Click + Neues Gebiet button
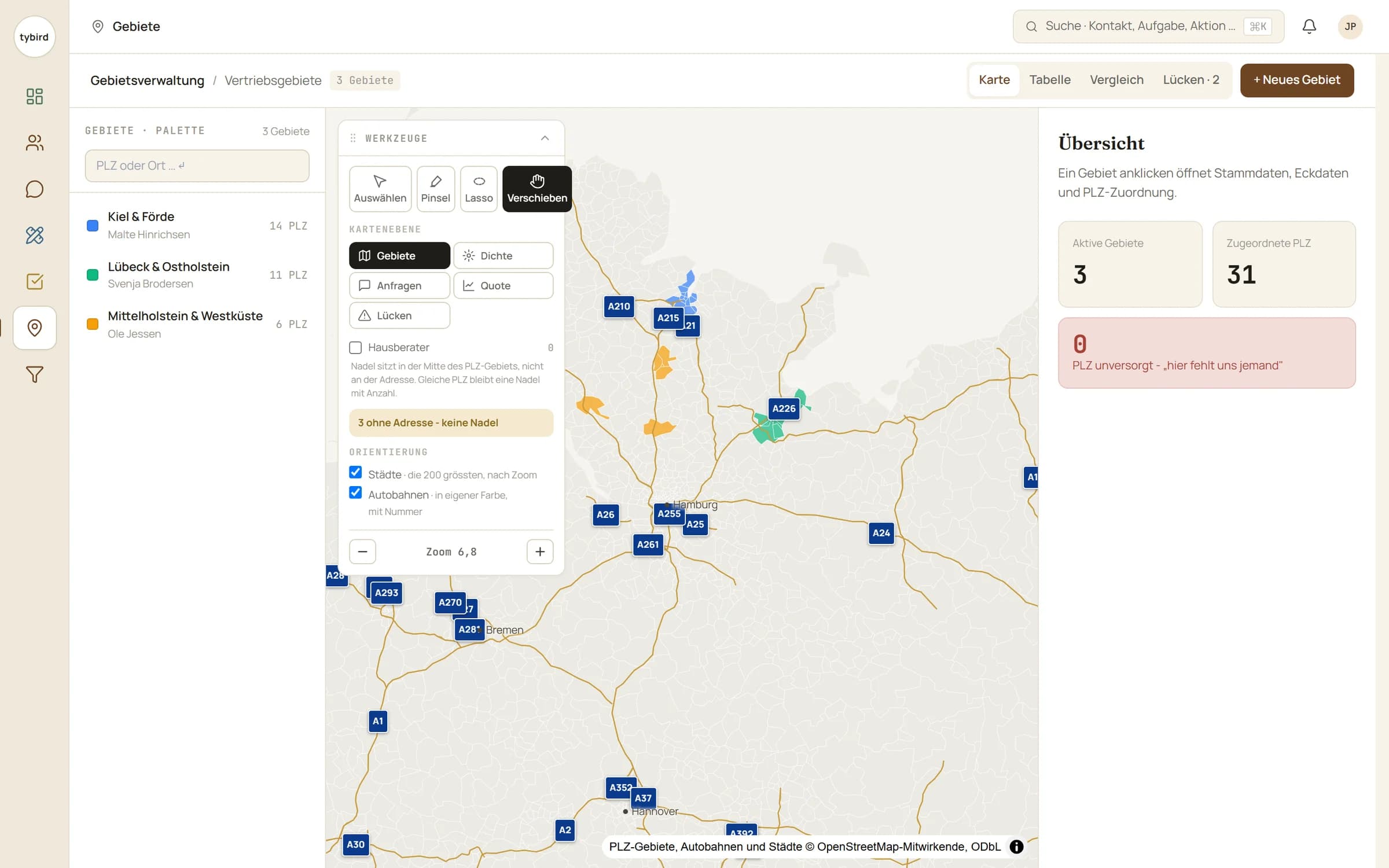1389x868 pixels. pyautogui.click(x=1296, y=80)
